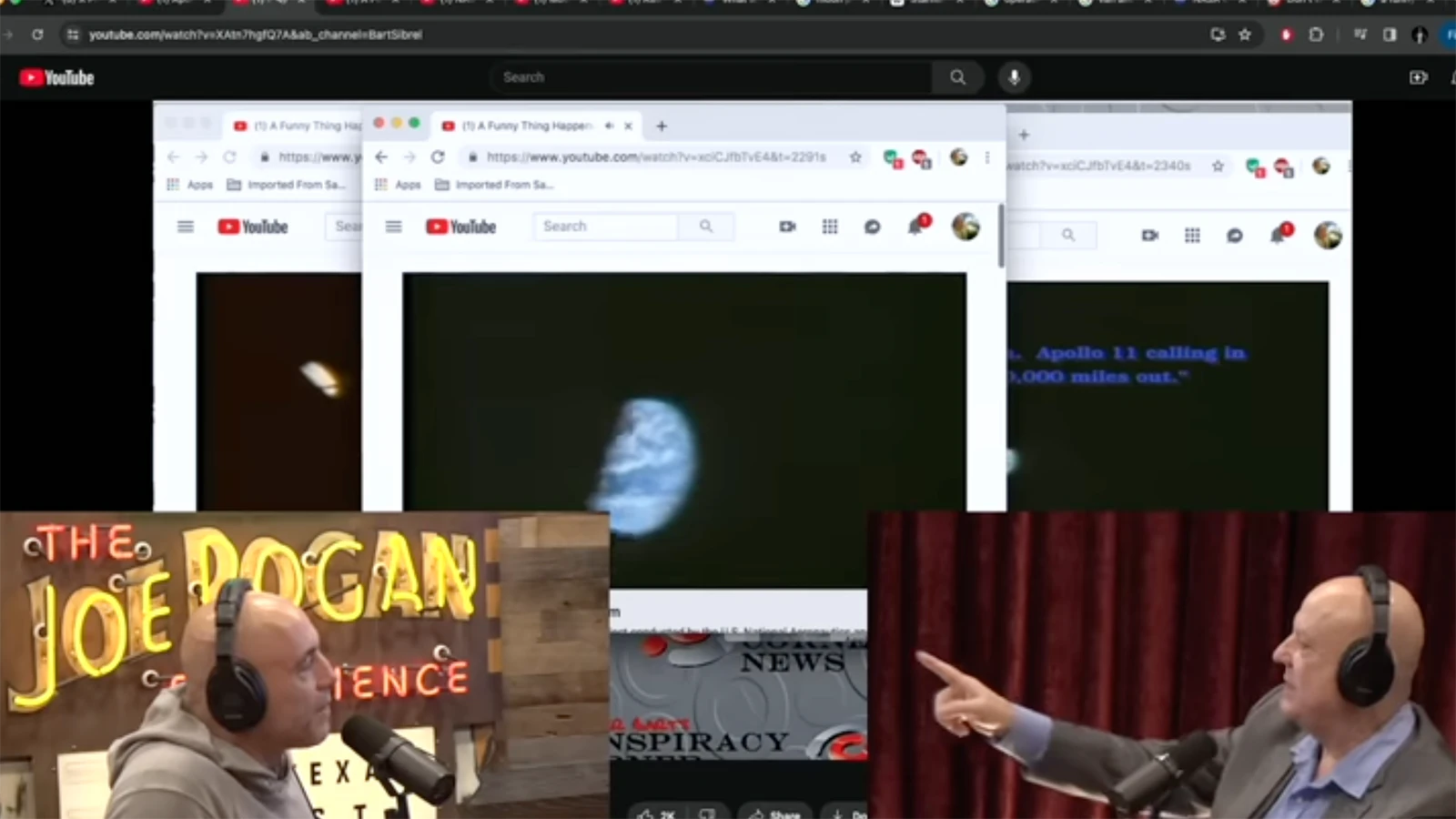
Task: Go back in the left background window
Action: point(174,157)
